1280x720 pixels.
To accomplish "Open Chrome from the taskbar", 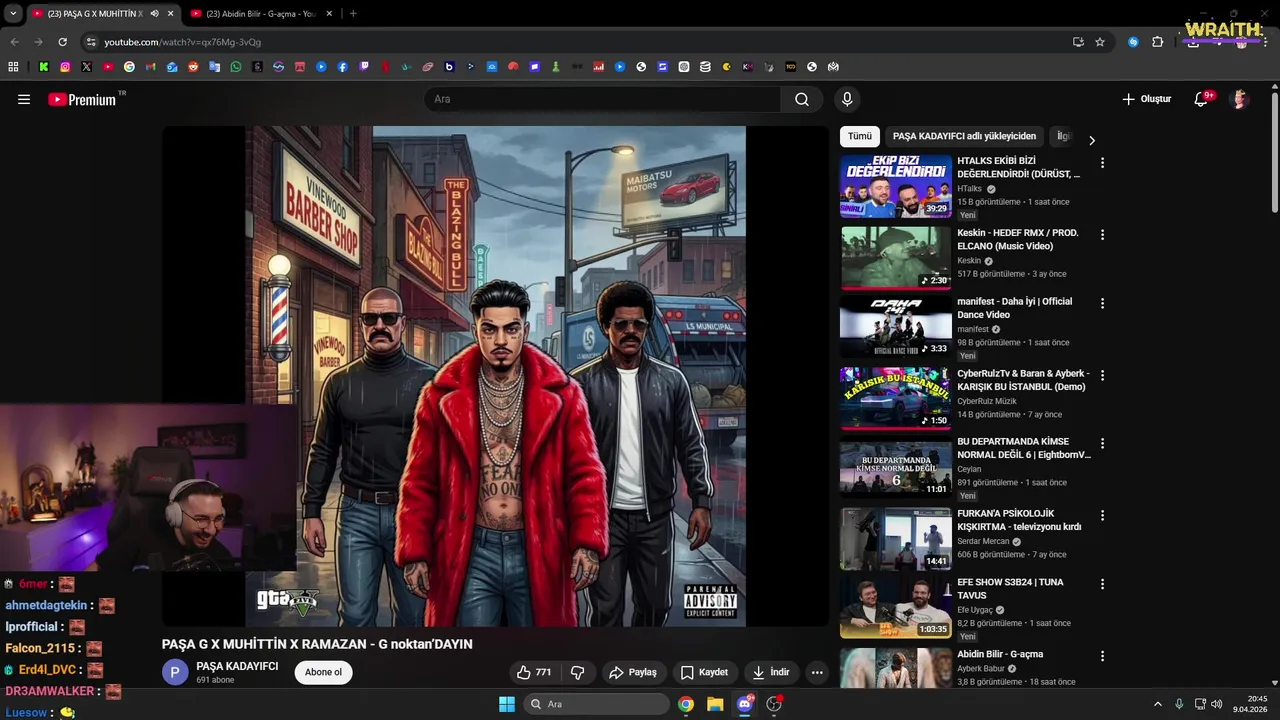I will point(686,704).
